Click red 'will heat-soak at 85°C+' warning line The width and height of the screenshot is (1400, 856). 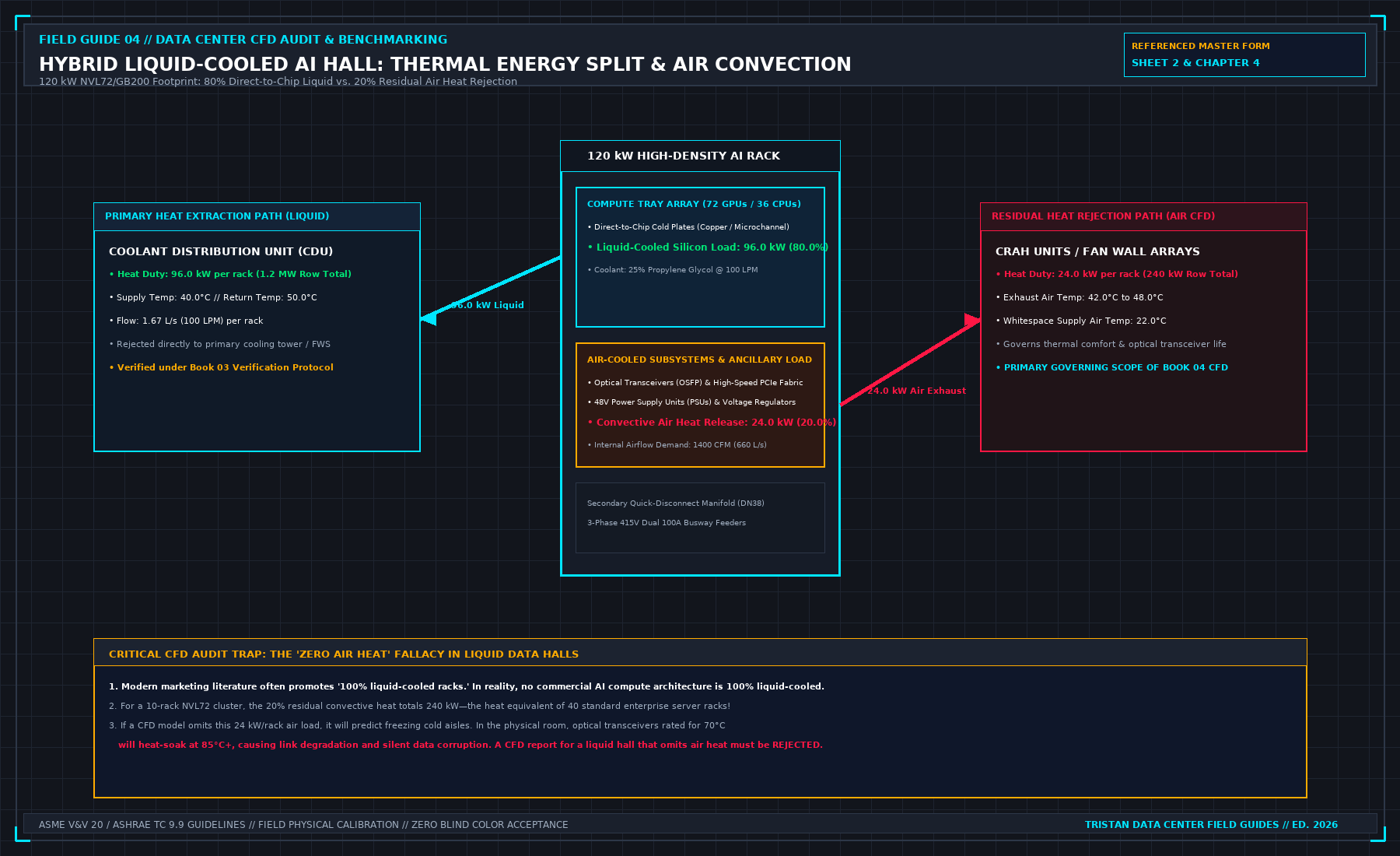(x=471, y=745)
